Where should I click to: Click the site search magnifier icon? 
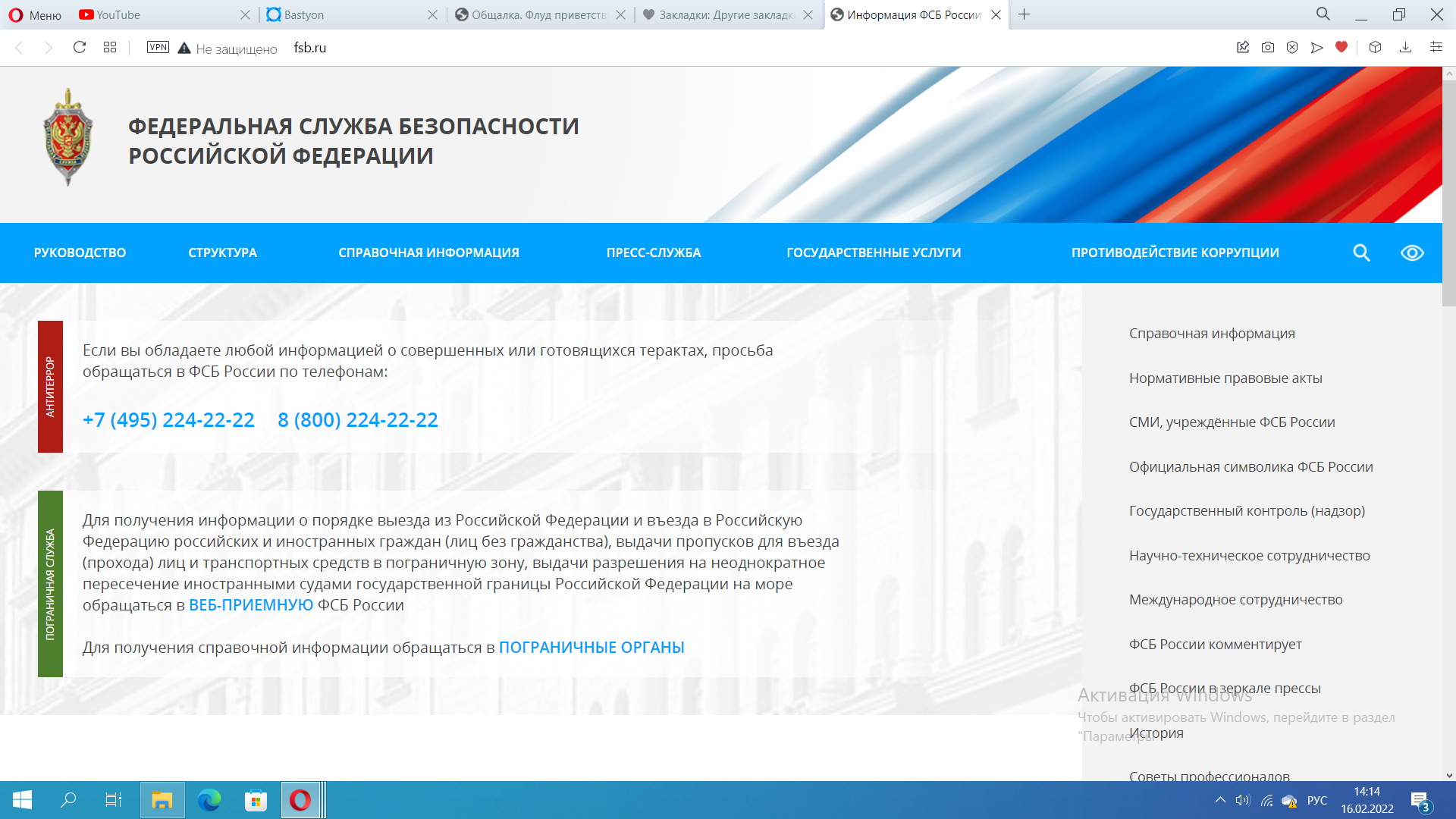coord(1362,253)
